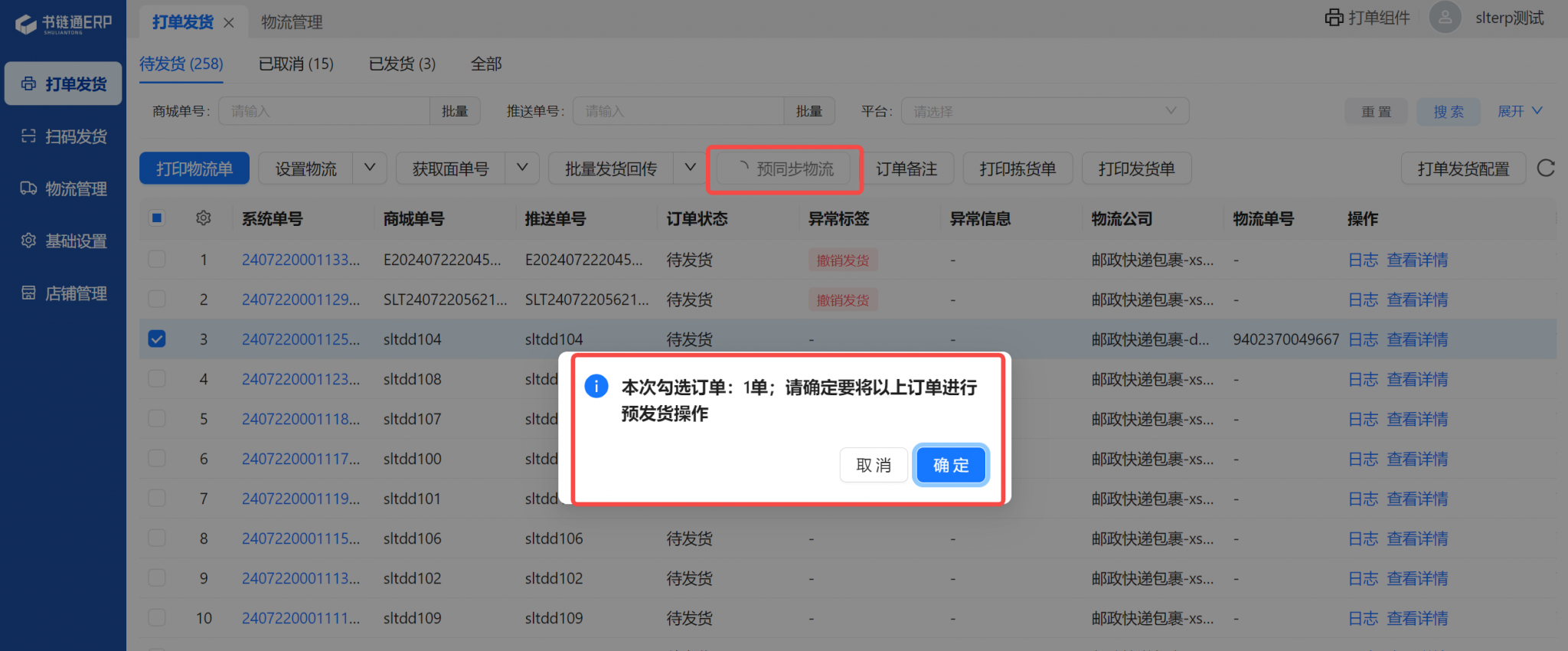Open 物流管理 in the sidebar
The height and width of the screenshot is (651, 1568).
coord(64,188)
